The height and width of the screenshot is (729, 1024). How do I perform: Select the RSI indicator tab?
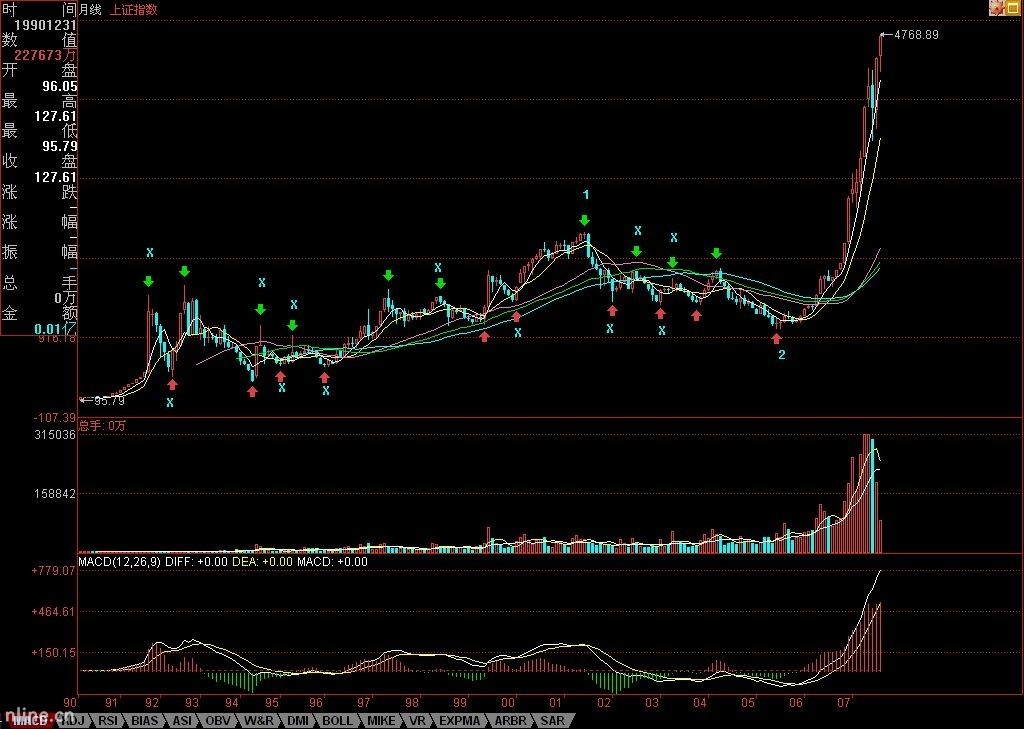click(x=108, y=721)
